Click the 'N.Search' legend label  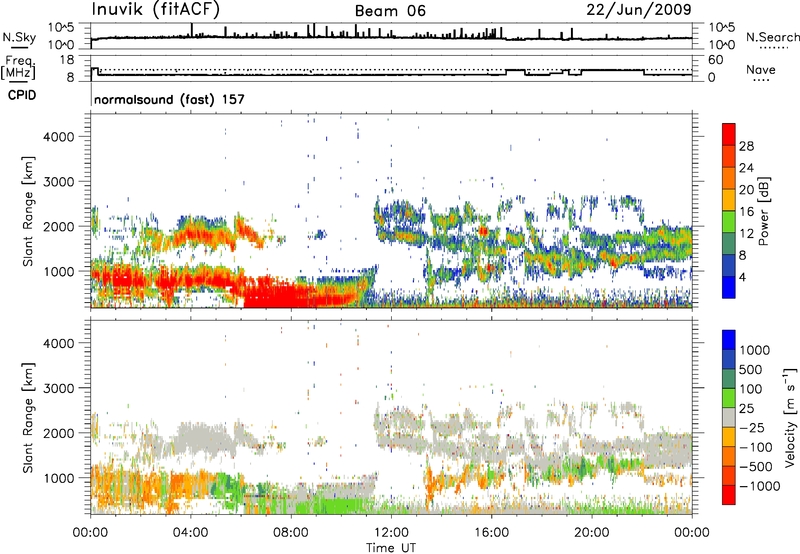772,37
